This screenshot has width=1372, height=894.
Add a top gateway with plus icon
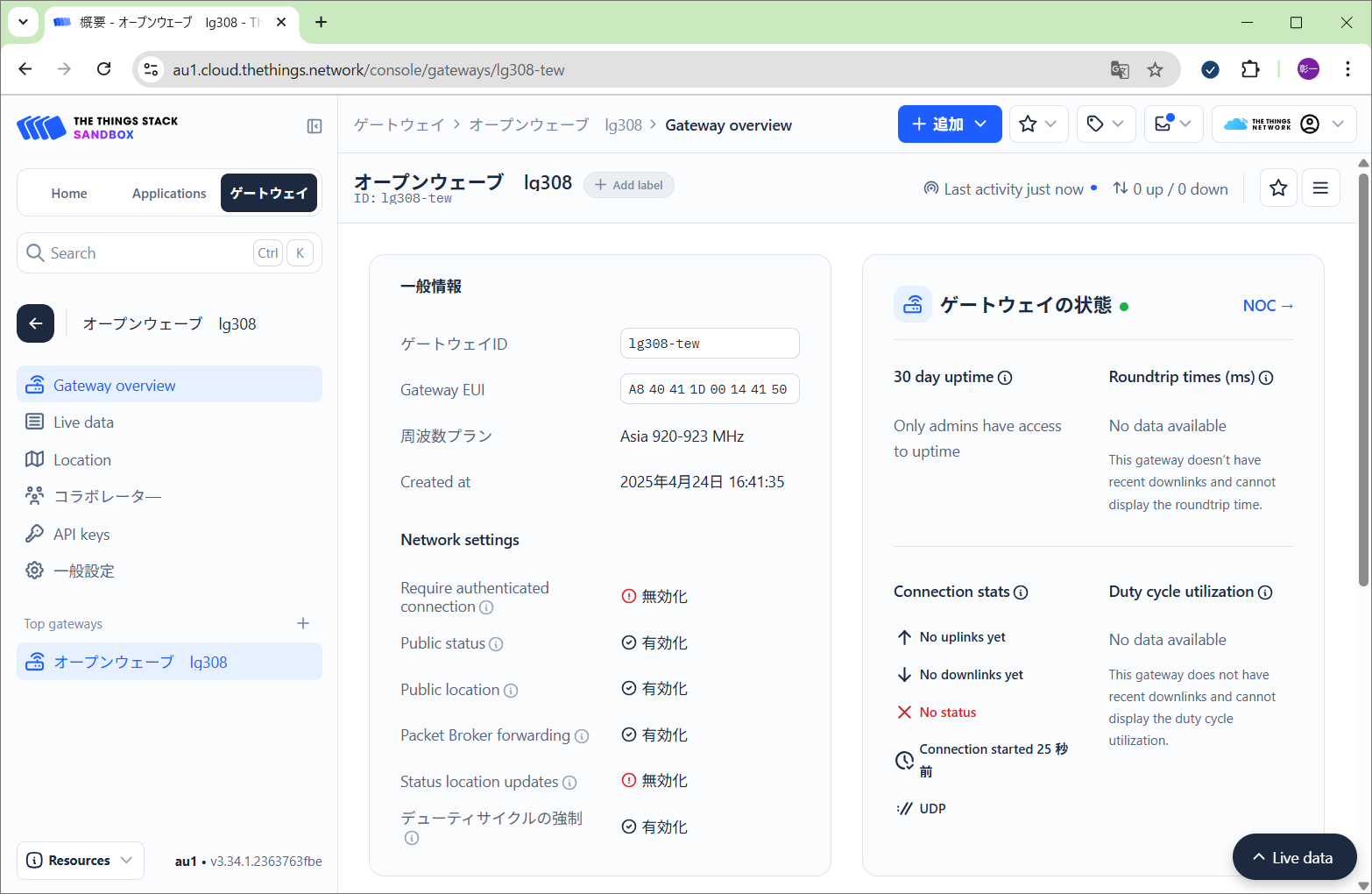[303, 623]
